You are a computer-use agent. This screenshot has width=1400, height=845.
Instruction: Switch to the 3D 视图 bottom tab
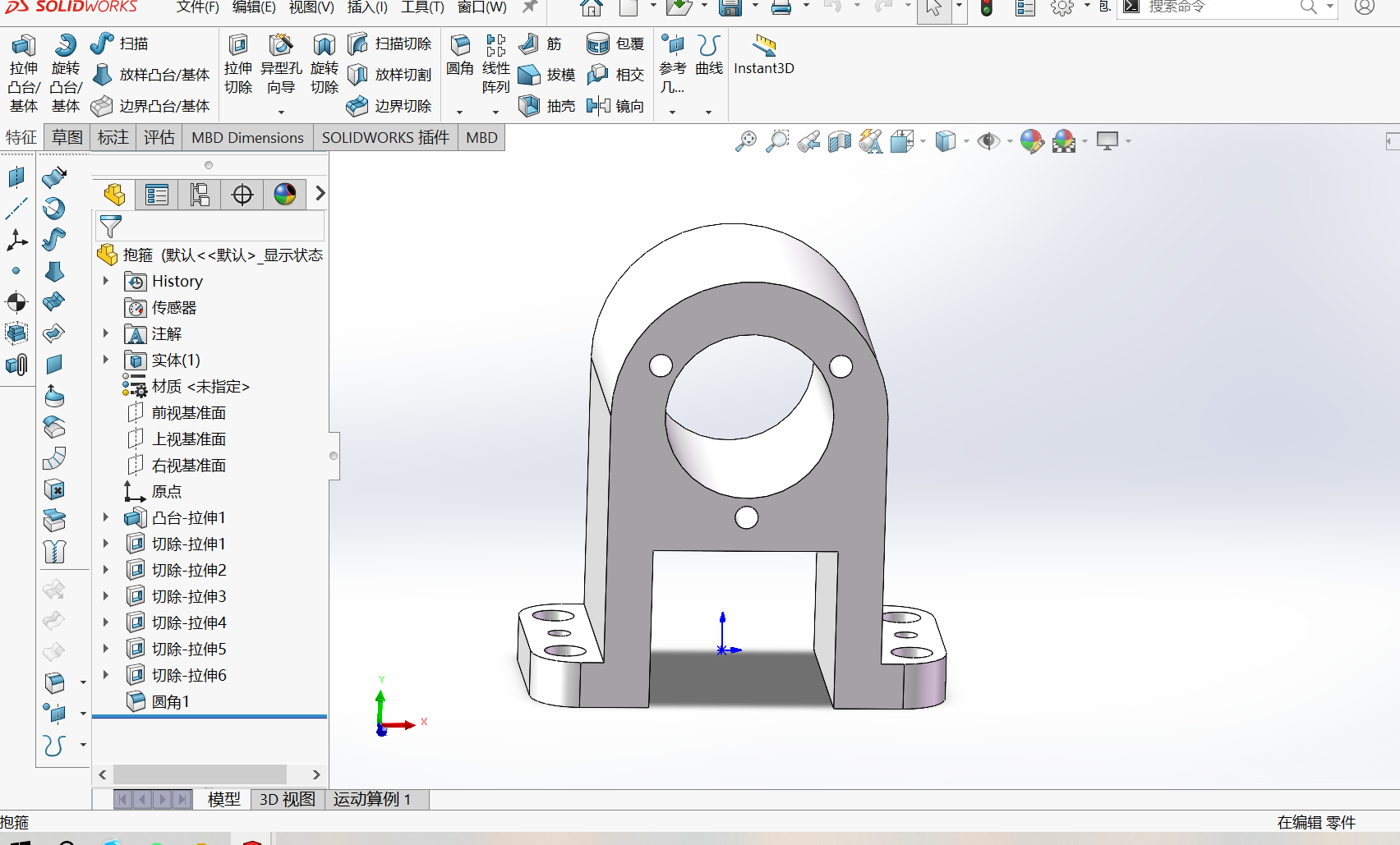coord(288,799)
